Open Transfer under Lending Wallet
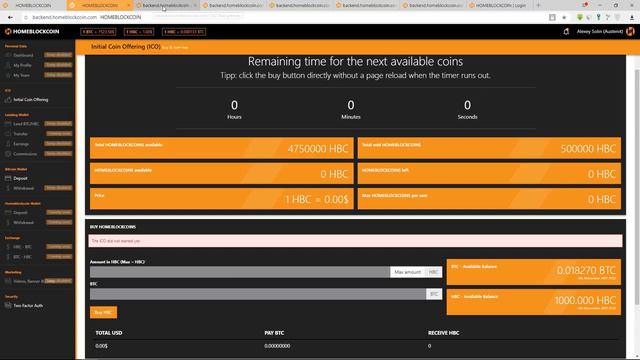This screenshot has height=360, width=640. pos(20,134)
